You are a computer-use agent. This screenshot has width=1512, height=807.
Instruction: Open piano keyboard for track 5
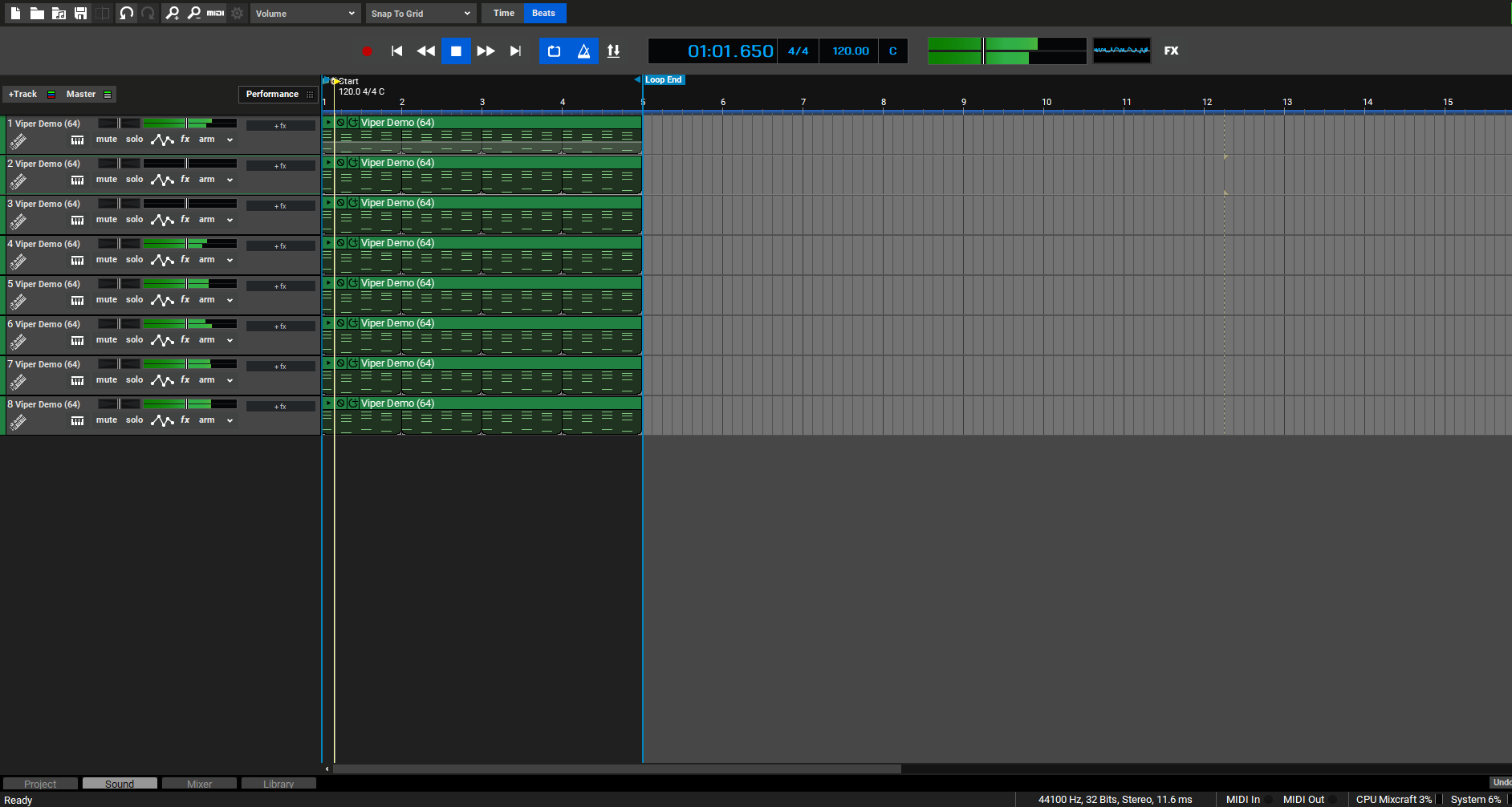point(77,301)
